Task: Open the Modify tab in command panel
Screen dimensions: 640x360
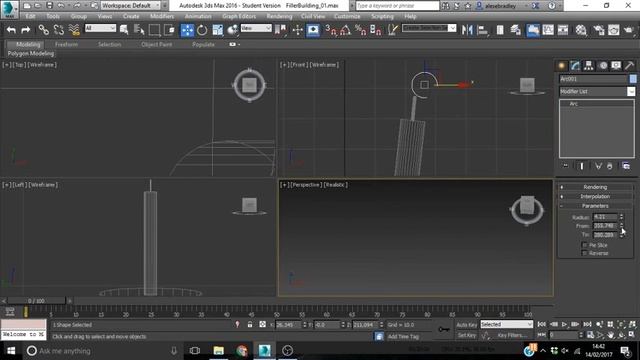Action: pos(576,65)
